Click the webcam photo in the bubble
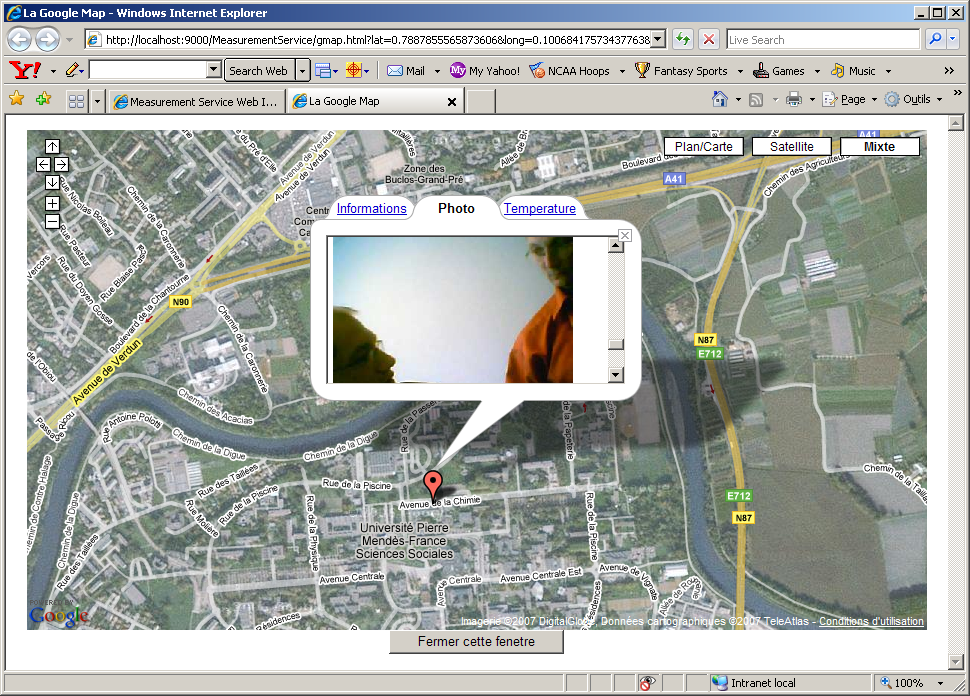This screenshot has height=696, width=970. [453, 310]
